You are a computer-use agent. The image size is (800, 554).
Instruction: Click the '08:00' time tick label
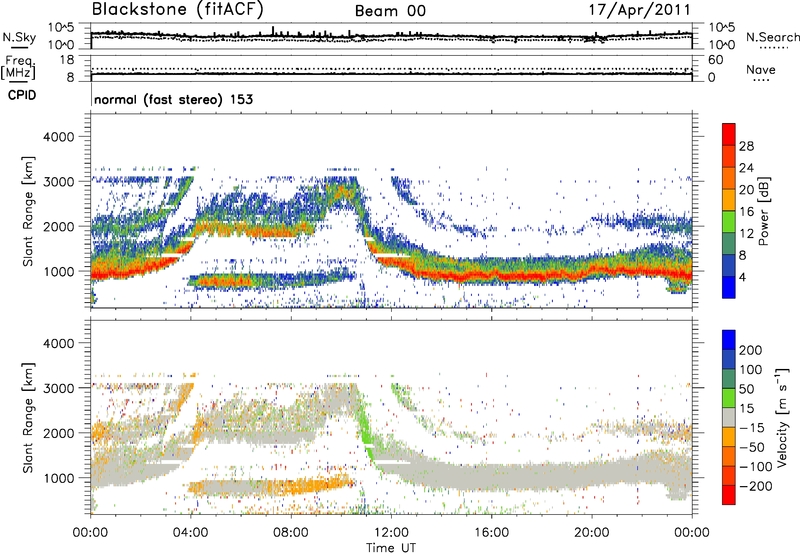pyautogui.click(x=291, y=533)
